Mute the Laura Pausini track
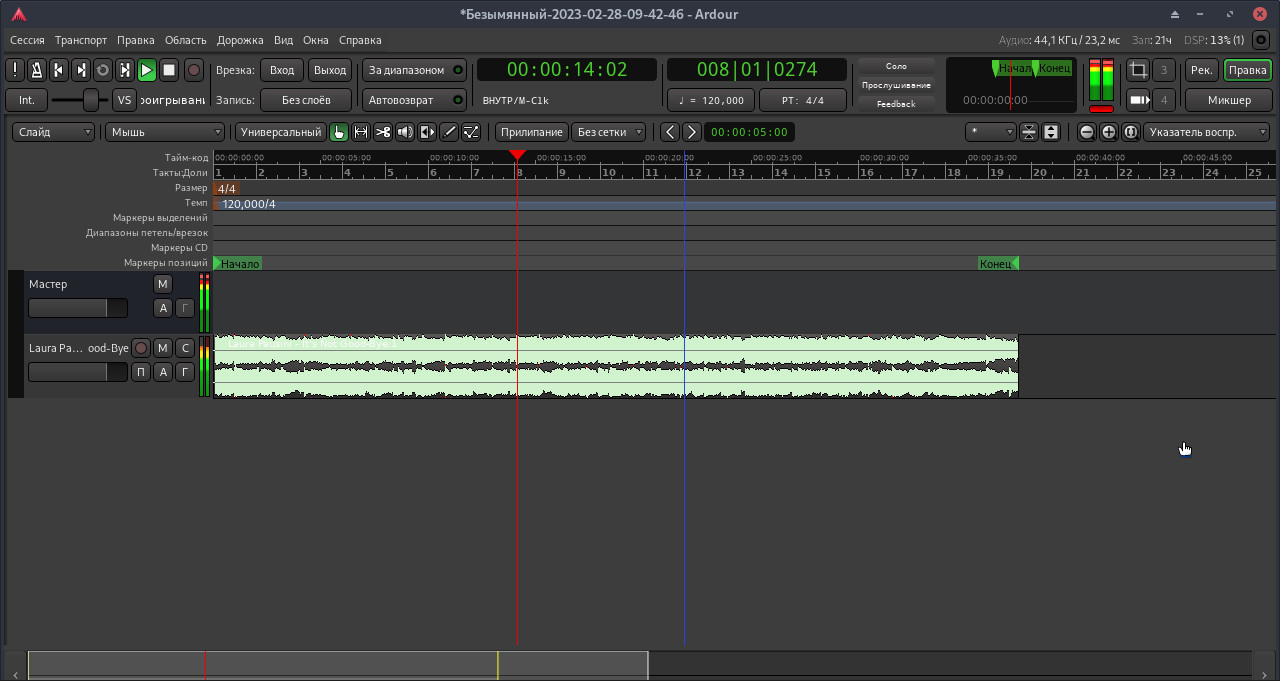The image size is (1280, 681). pyautogui.click(x=163, y=348)
